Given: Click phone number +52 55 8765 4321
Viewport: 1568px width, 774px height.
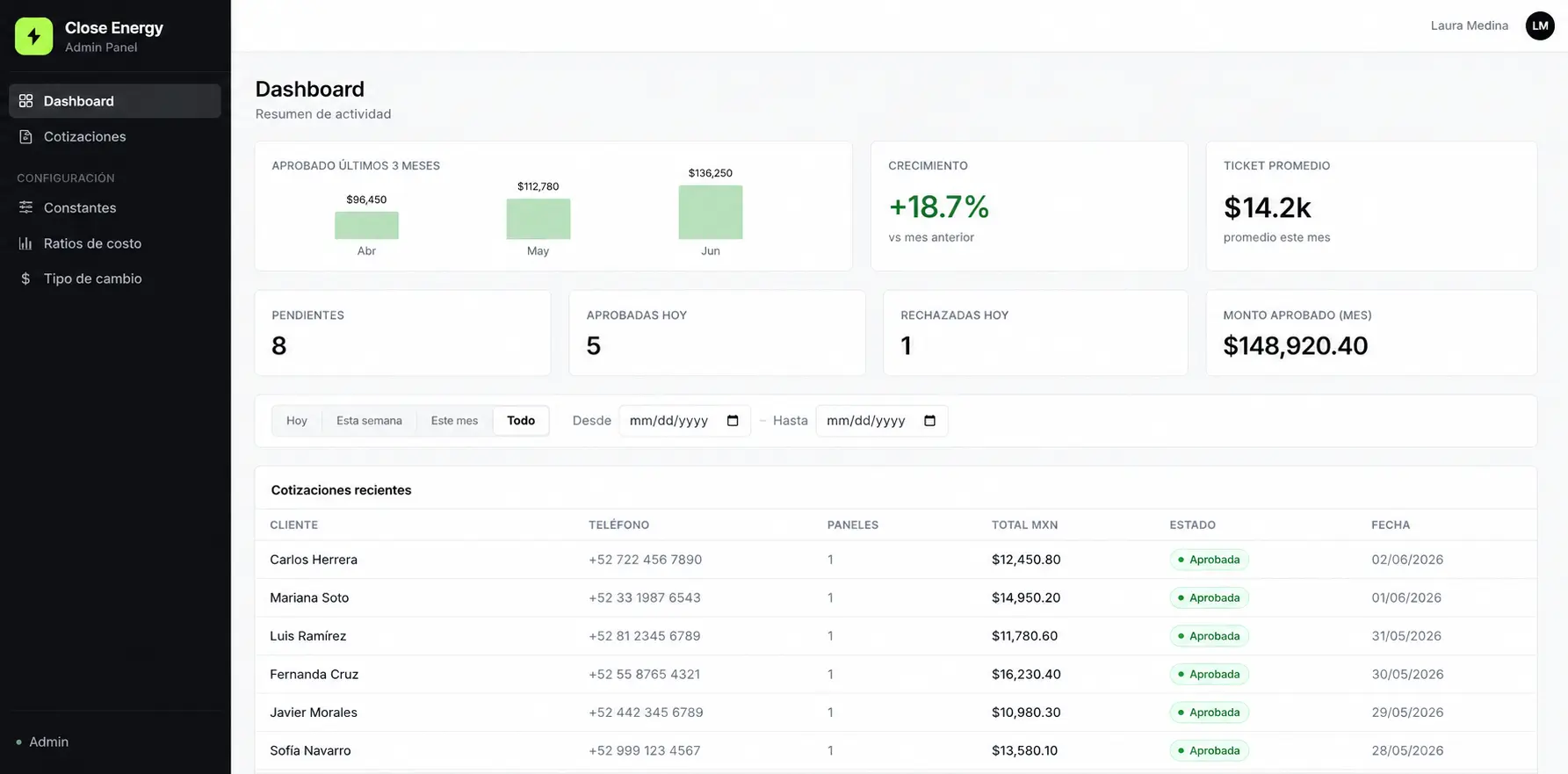Looking at the screenshot, I should pos(644,675).
